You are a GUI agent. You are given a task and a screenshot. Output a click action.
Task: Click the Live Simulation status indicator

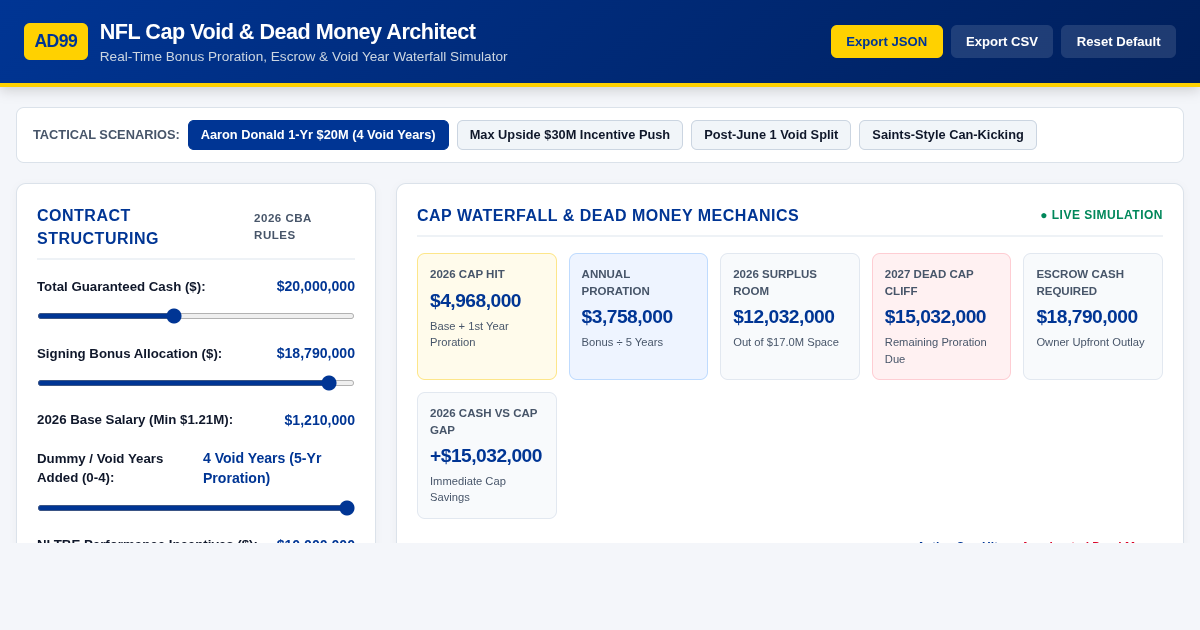point(1101,215)
